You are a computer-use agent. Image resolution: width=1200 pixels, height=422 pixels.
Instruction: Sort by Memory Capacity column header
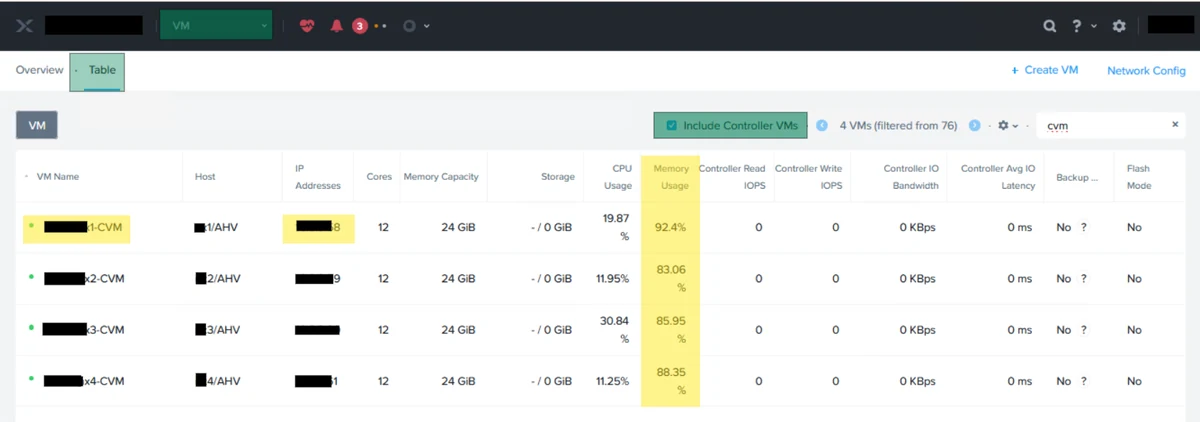point(441,177)
